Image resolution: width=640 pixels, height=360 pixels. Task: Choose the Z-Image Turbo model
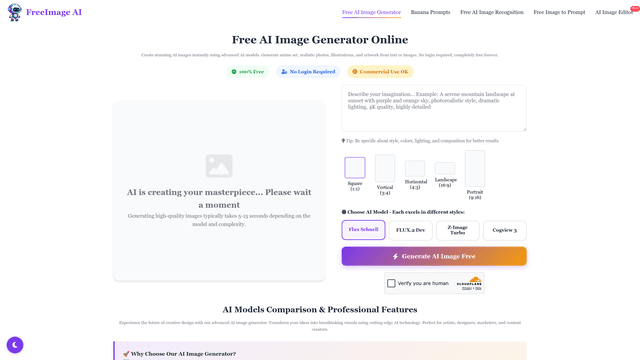click(458, 230)
